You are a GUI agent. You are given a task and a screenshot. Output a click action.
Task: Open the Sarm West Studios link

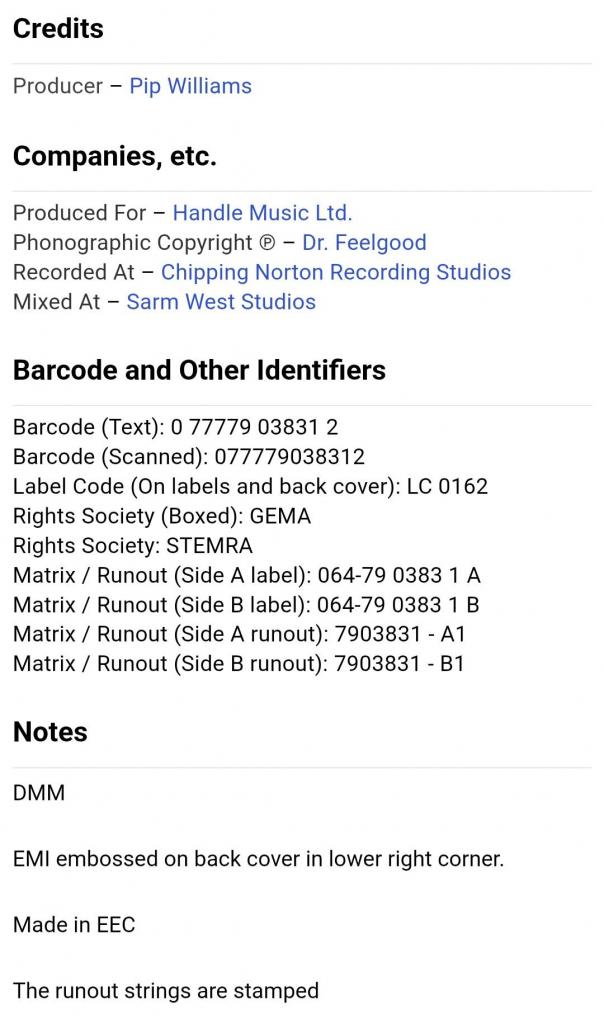(221, 302)
